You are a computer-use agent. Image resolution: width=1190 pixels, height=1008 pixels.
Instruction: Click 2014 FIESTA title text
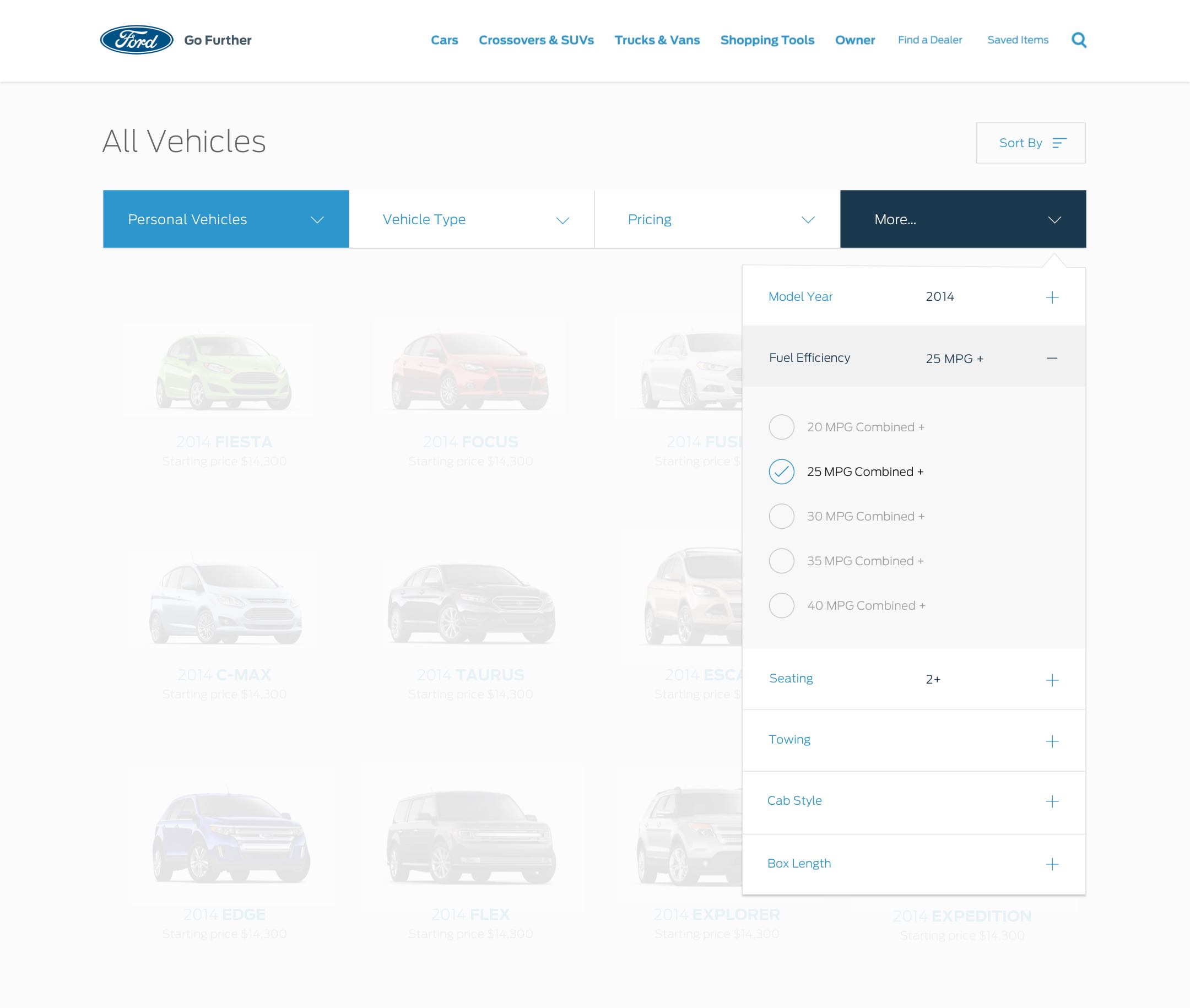pyautogui.click(x=224, y=442)
